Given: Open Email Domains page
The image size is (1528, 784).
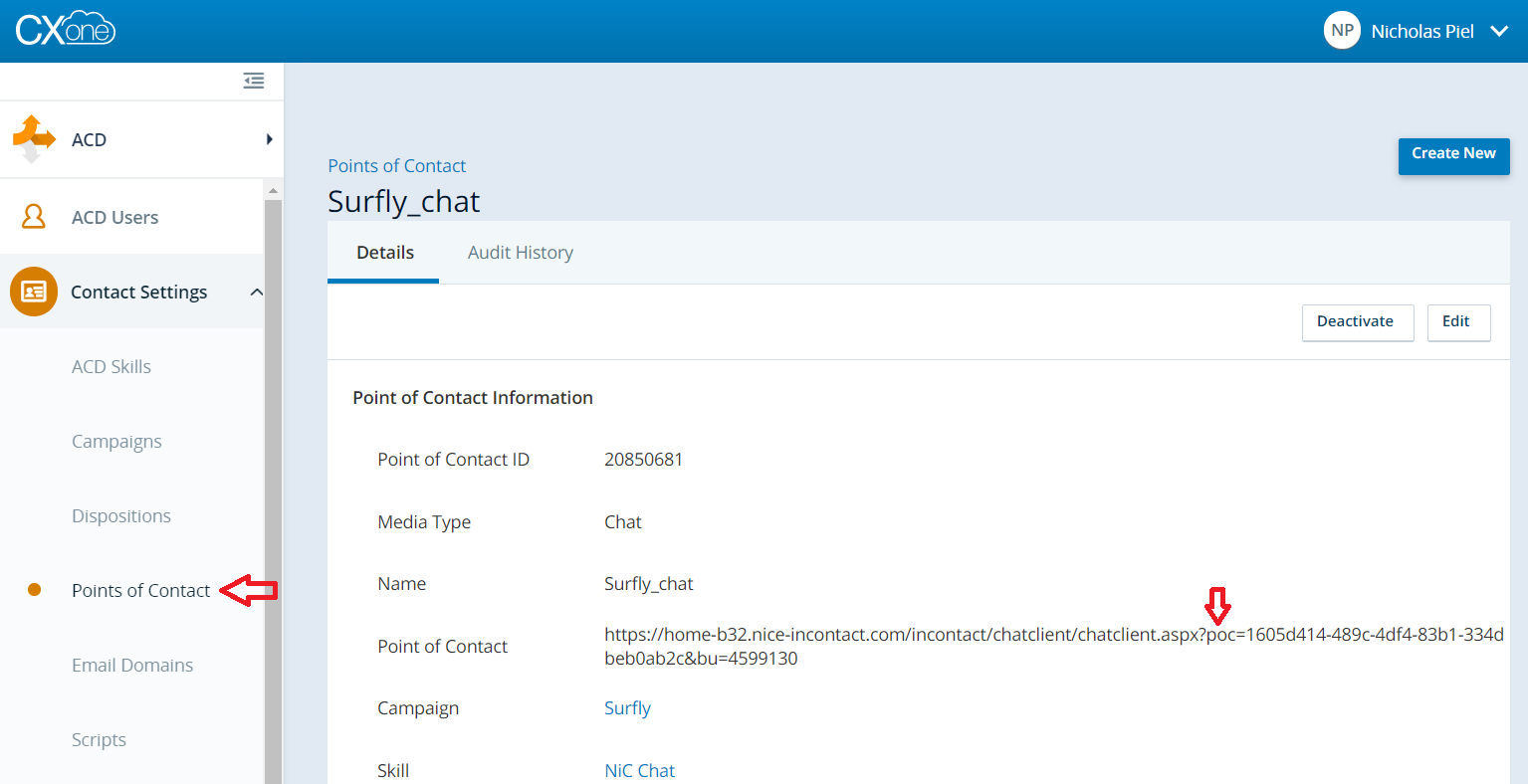Looking at the screenshot, I should pyautogui.click(x=132, y=665).
